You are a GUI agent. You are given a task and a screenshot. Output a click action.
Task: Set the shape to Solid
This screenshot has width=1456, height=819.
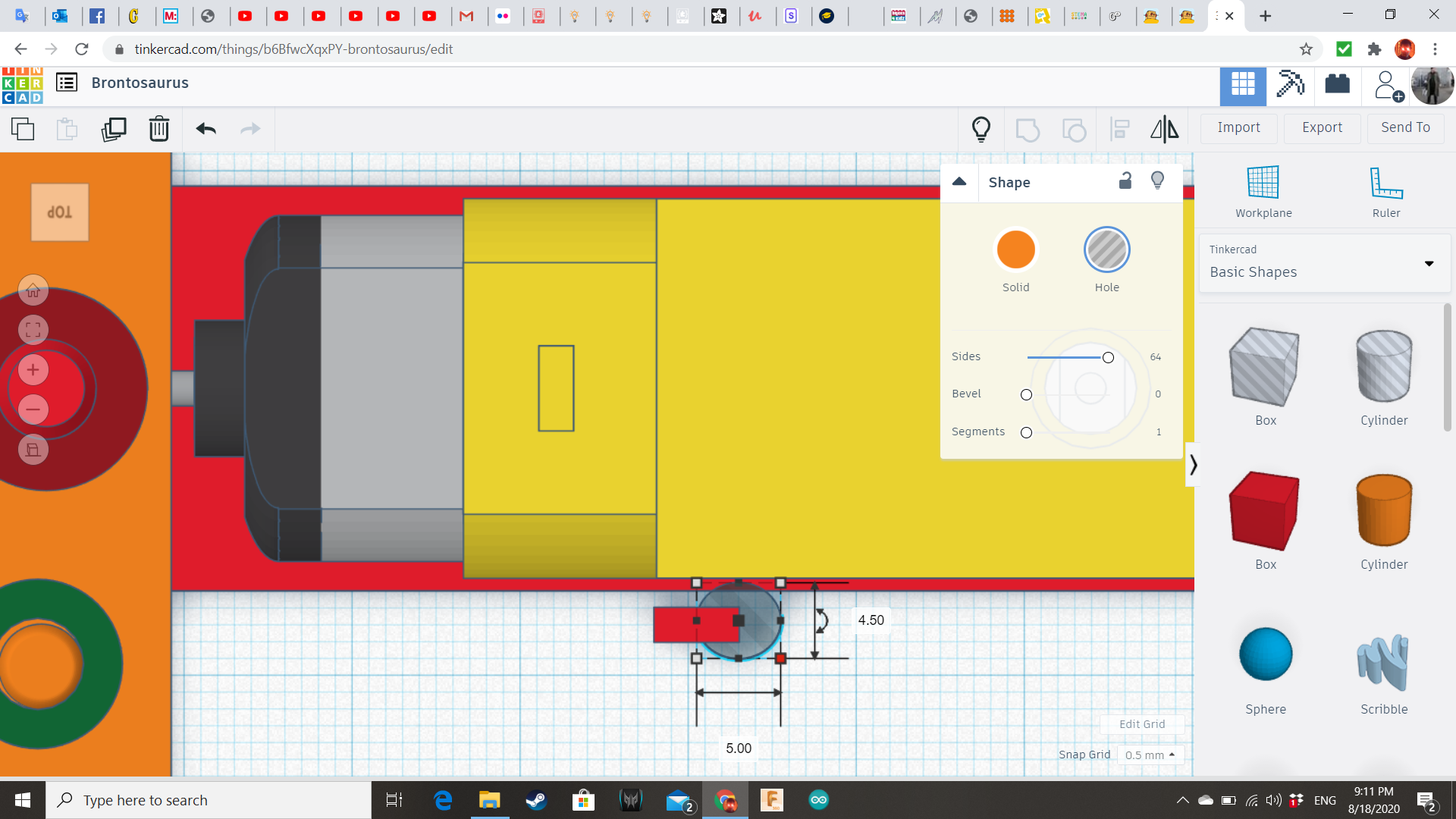(x=1015, y=250)
